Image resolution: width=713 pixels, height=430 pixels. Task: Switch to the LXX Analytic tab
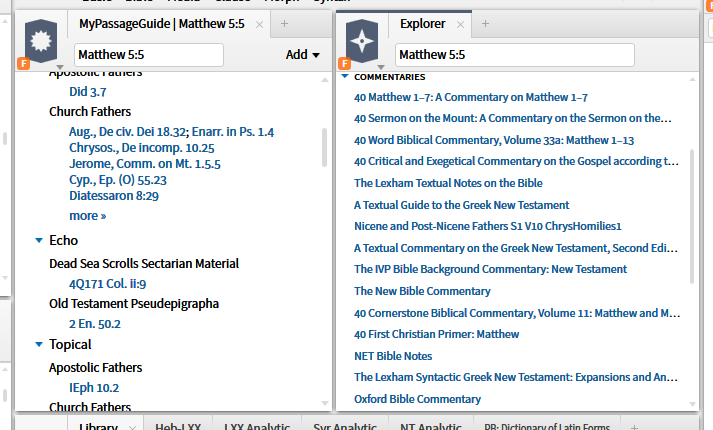tap(257, 426)
